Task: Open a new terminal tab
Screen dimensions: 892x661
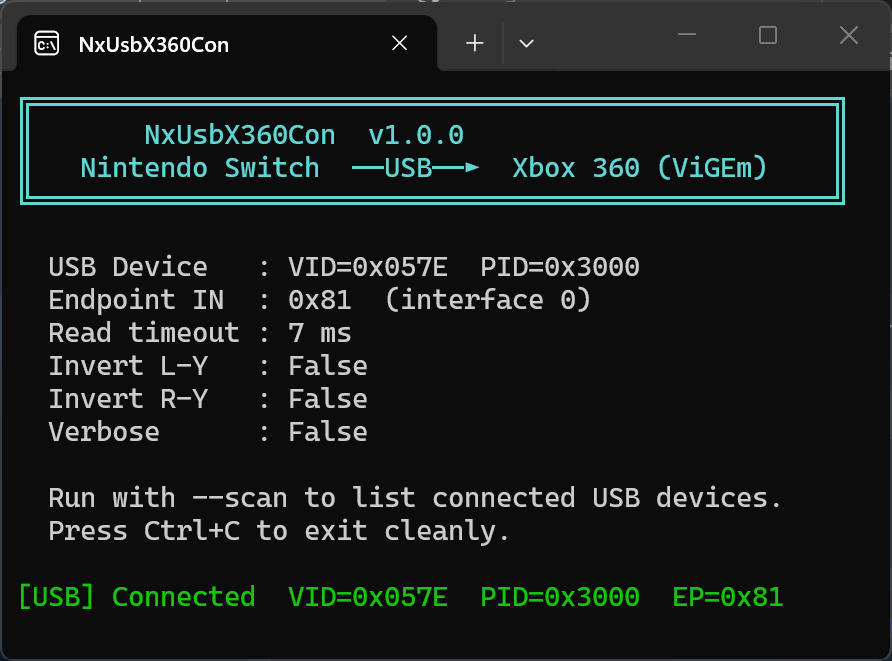Action: (474, 43)
